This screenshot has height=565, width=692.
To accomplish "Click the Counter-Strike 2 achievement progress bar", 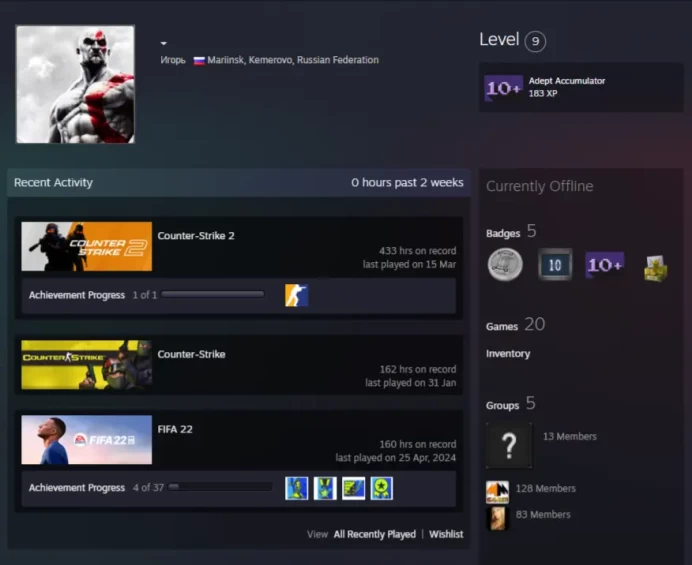I will (213, 294).
